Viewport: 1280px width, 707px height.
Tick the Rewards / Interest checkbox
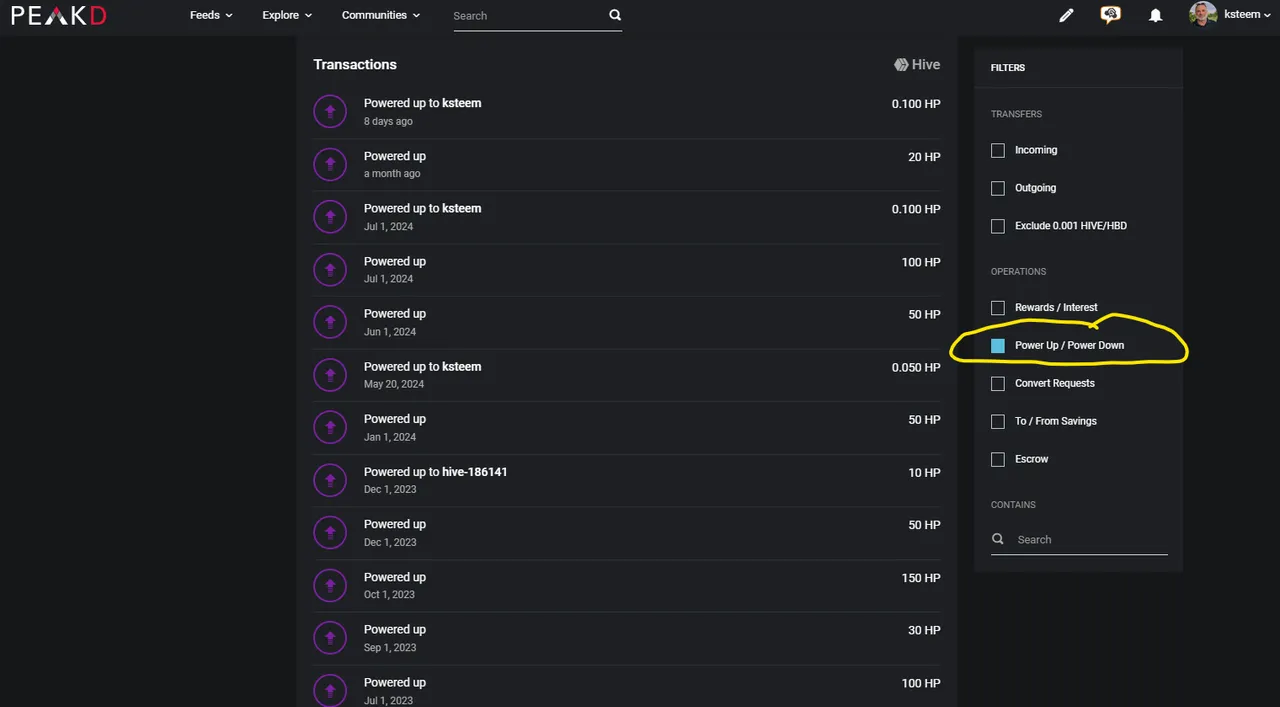pos(998,308)
